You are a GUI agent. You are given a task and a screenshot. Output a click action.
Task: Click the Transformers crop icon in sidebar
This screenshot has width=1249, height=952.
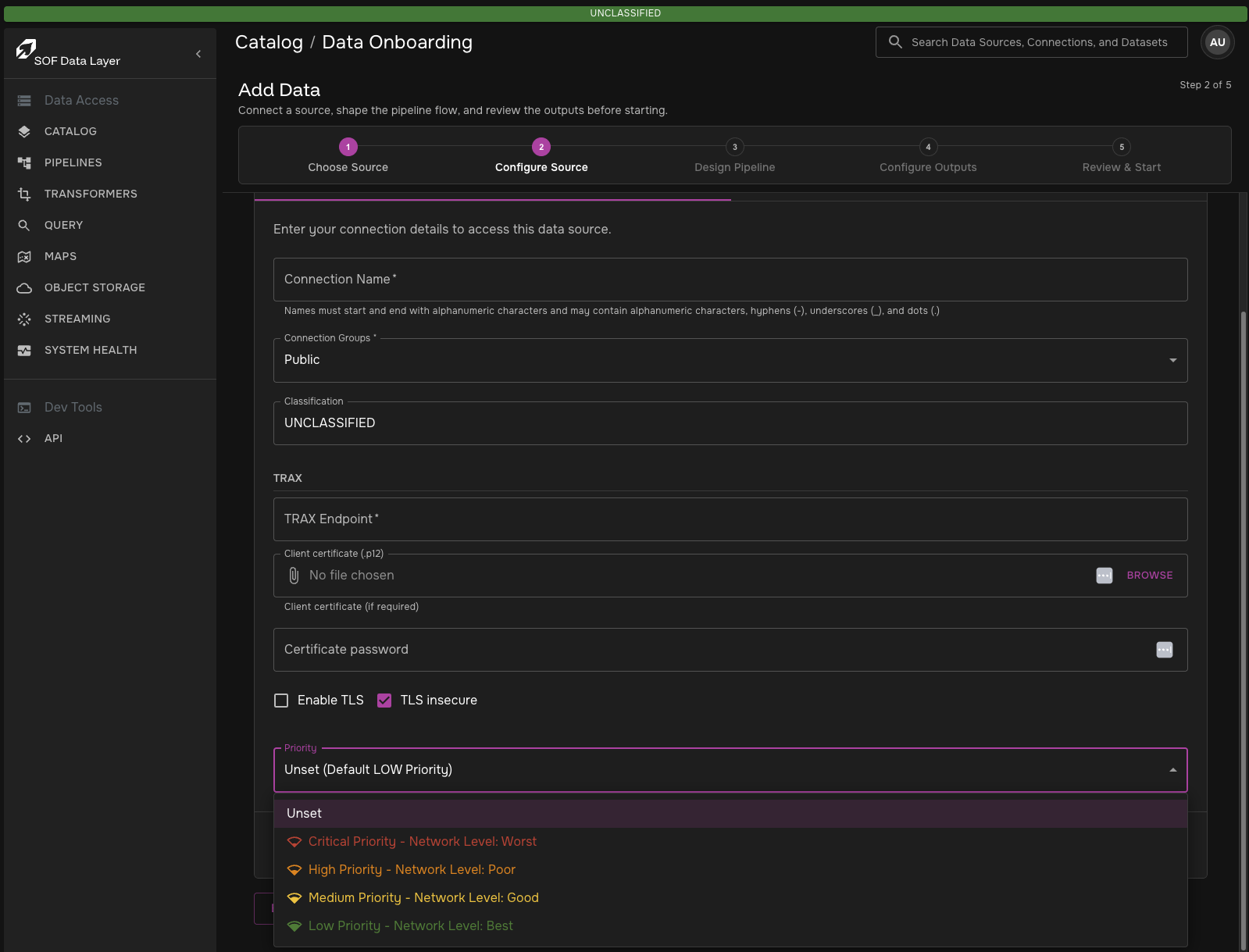point(24,194)
